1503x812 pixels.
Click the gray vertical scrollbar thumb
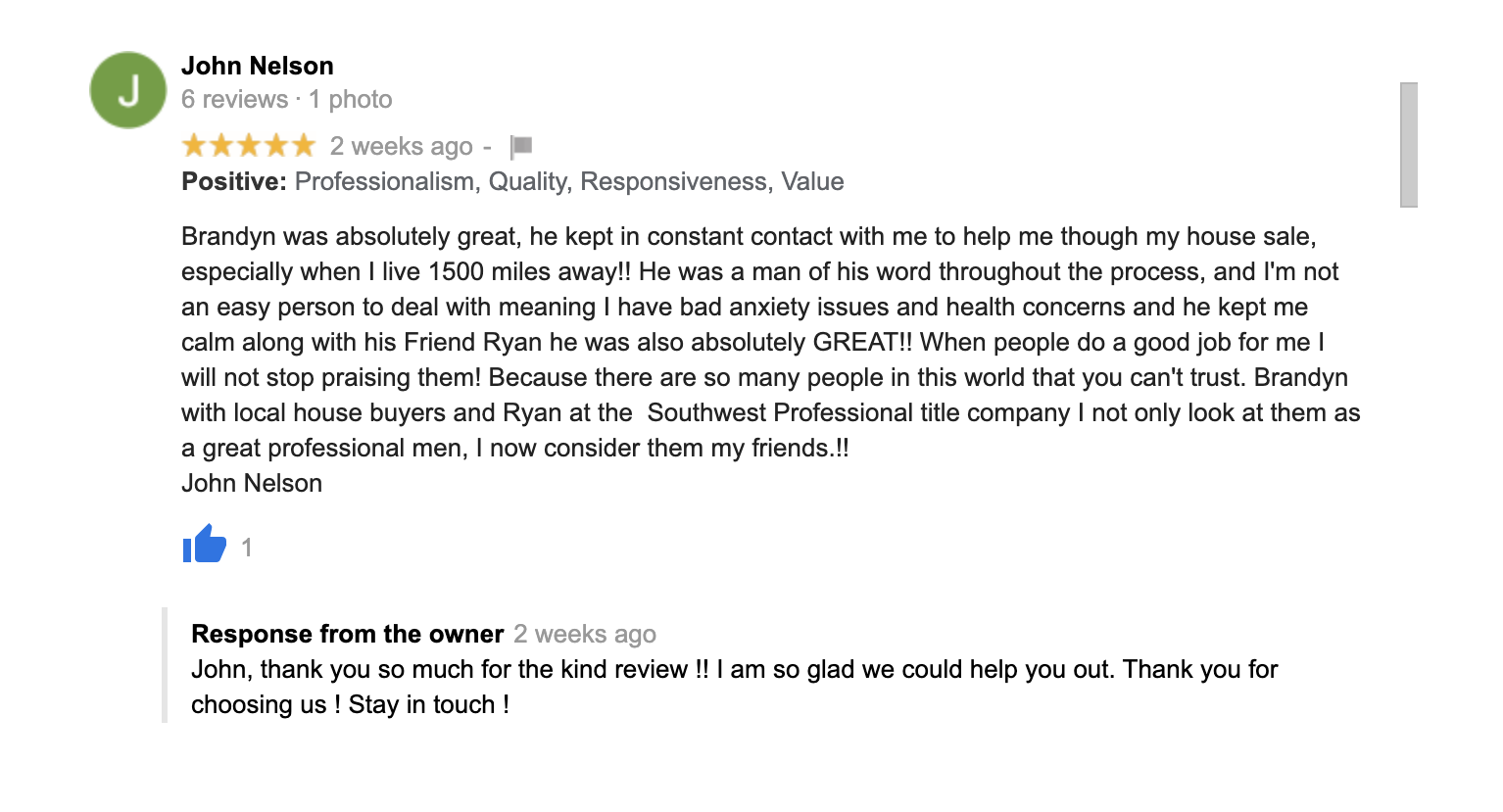click(1409, 145)
